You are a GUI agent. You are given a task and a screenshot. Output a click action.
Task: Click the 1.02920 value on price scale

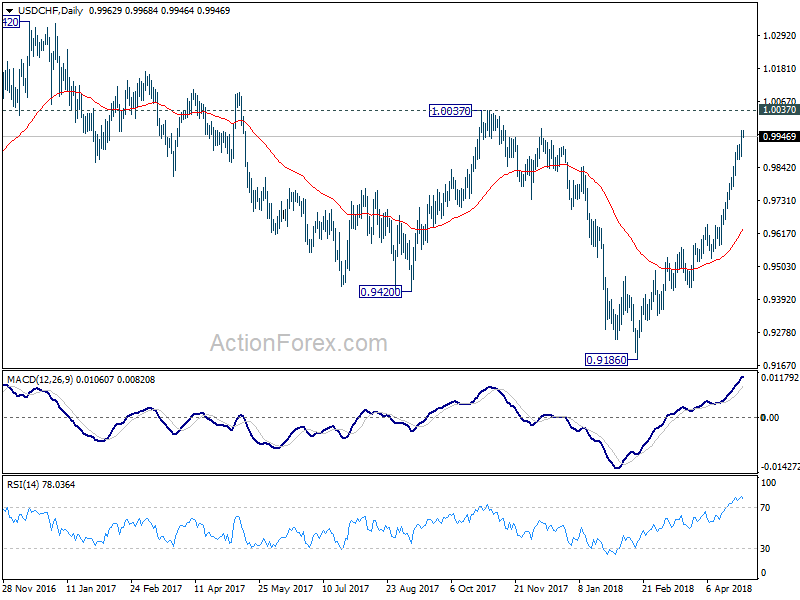pyautogui.click(x=779, y=36)
